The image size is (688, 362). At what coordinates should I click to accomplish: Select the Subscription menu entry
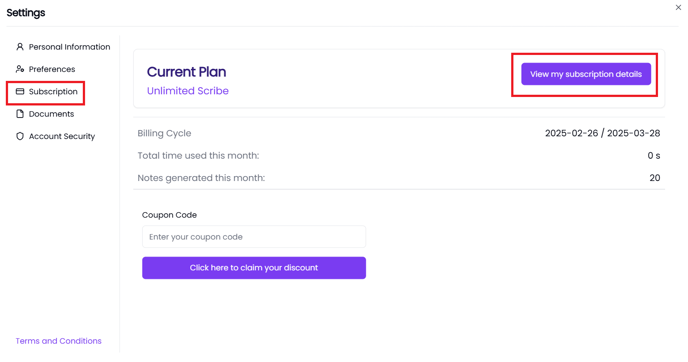click(47, 91)
